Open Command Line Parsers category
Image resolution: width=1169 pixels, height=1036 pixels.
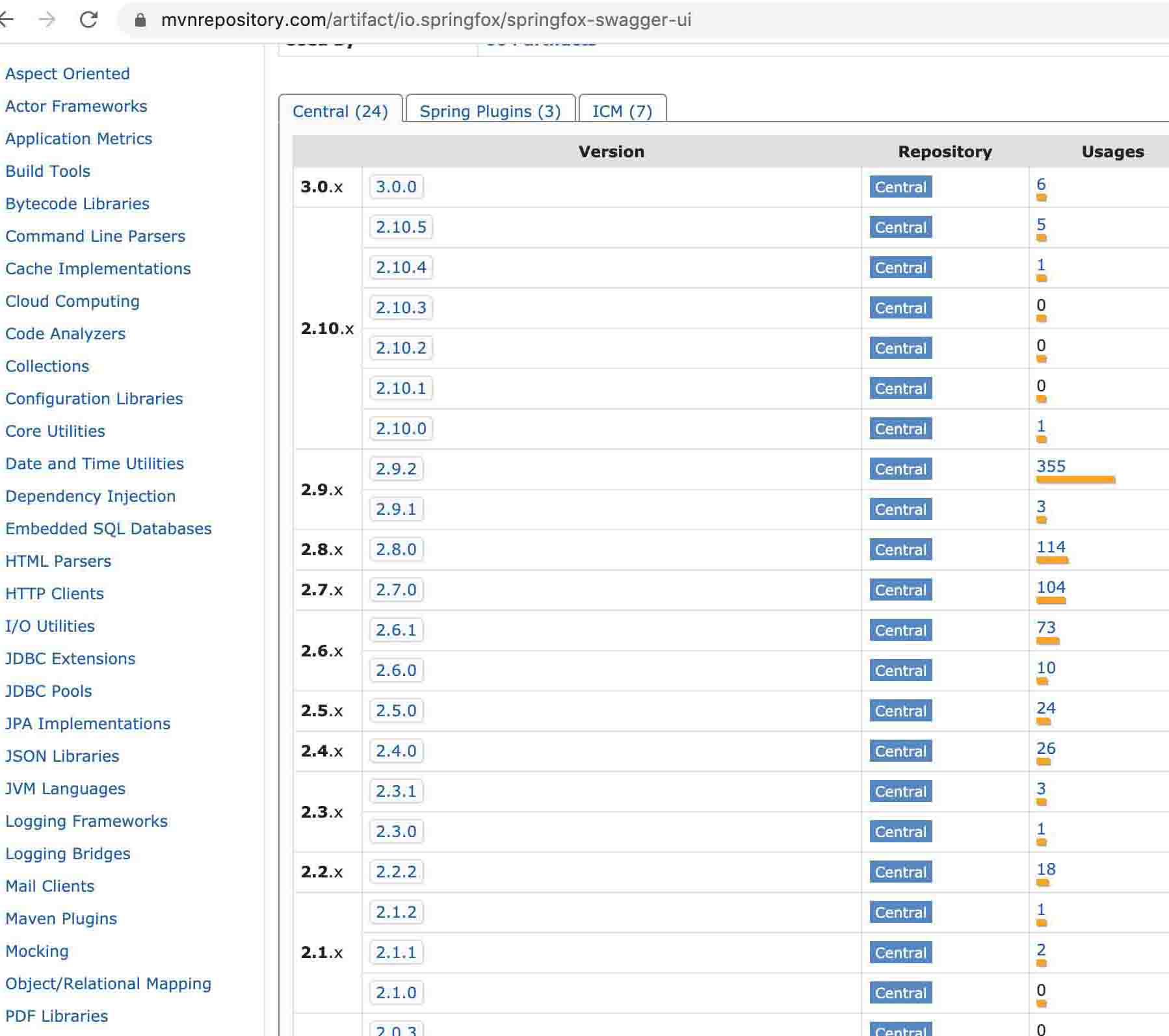point(96,236)
